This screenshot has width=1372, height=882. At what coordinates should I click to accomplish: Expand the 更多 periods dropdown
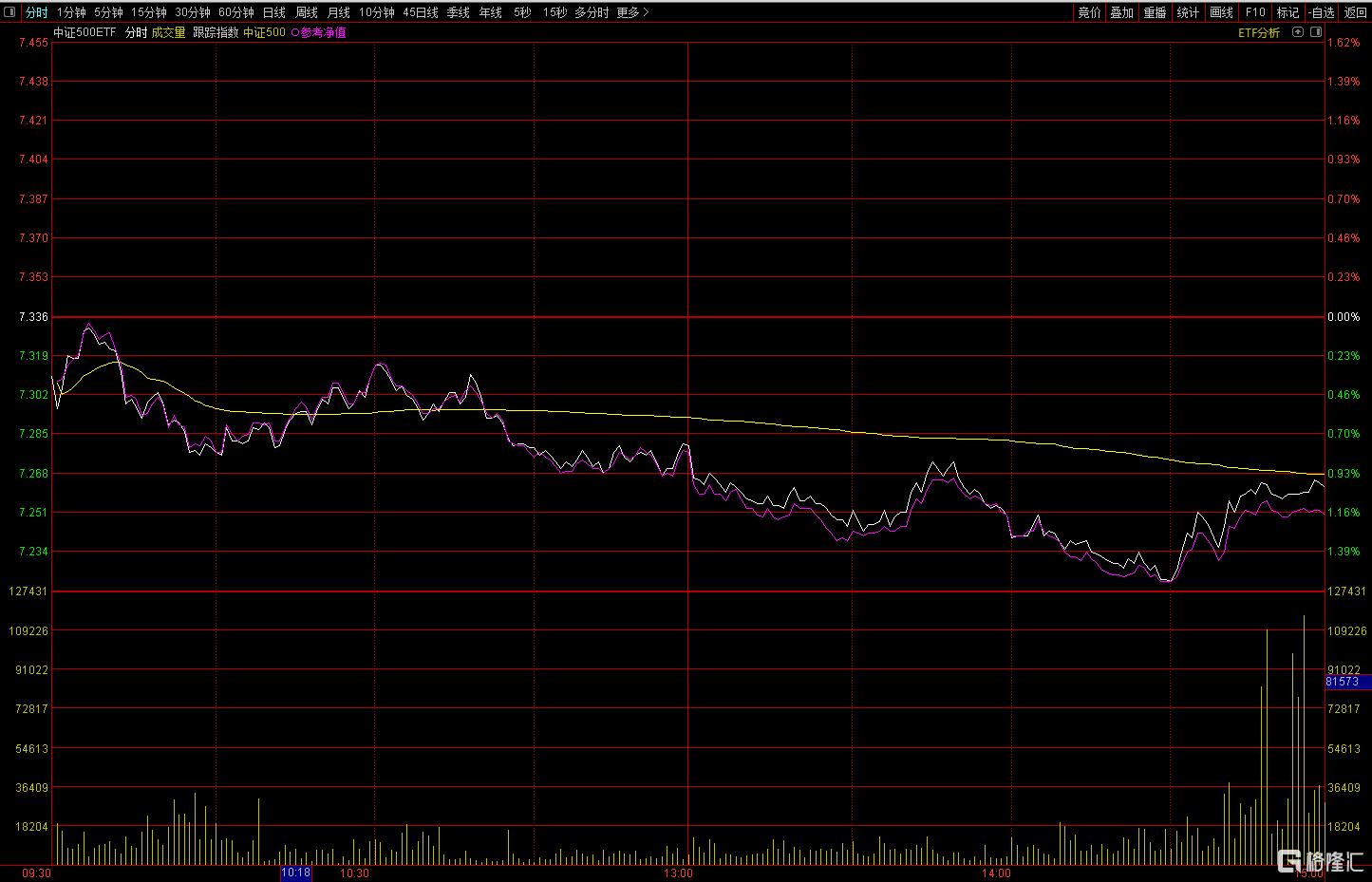tap(632, 12)
